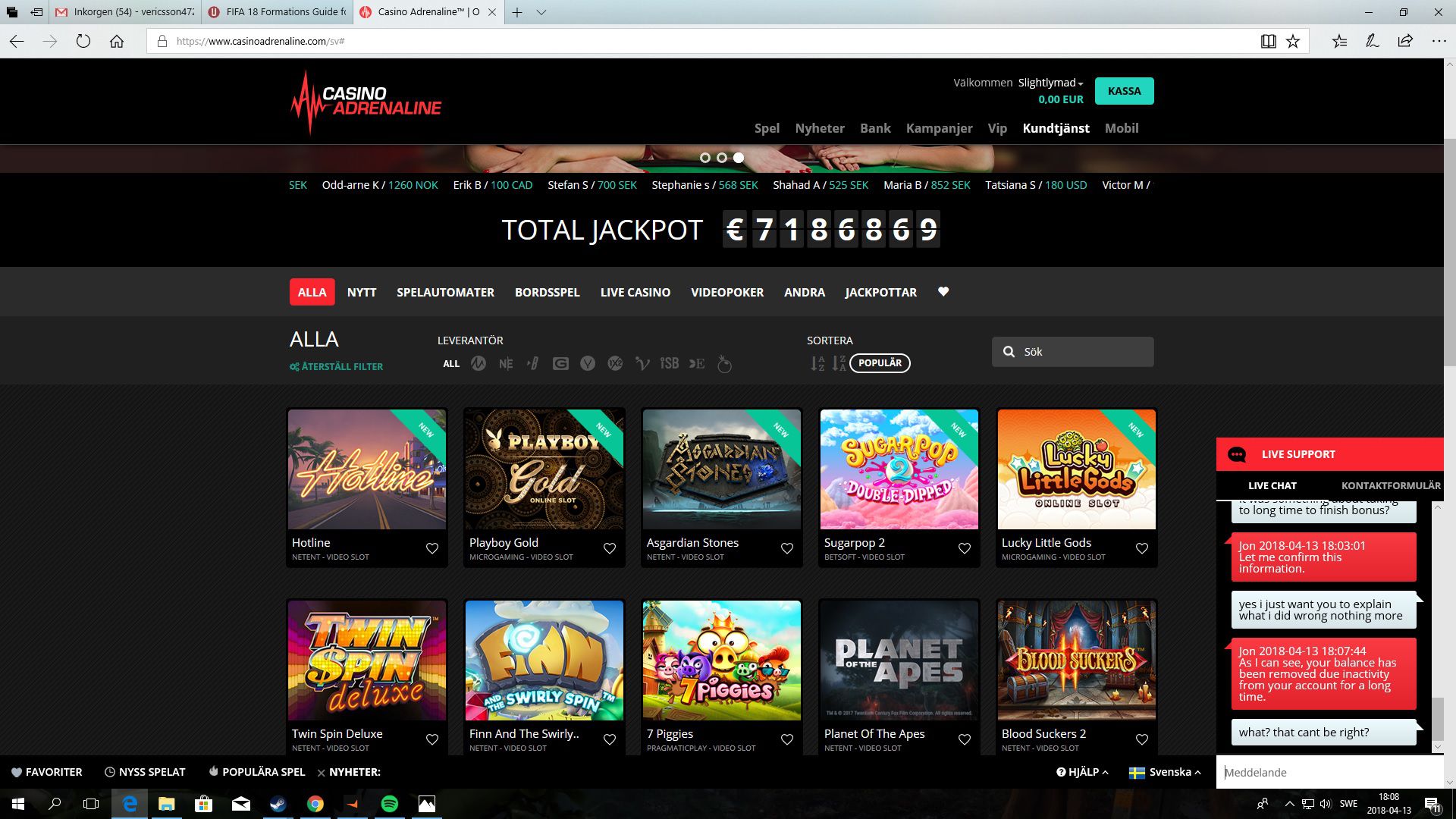Favorite the Twin Spin Deluxe game
1456x819 pixels.
point(432,739)
